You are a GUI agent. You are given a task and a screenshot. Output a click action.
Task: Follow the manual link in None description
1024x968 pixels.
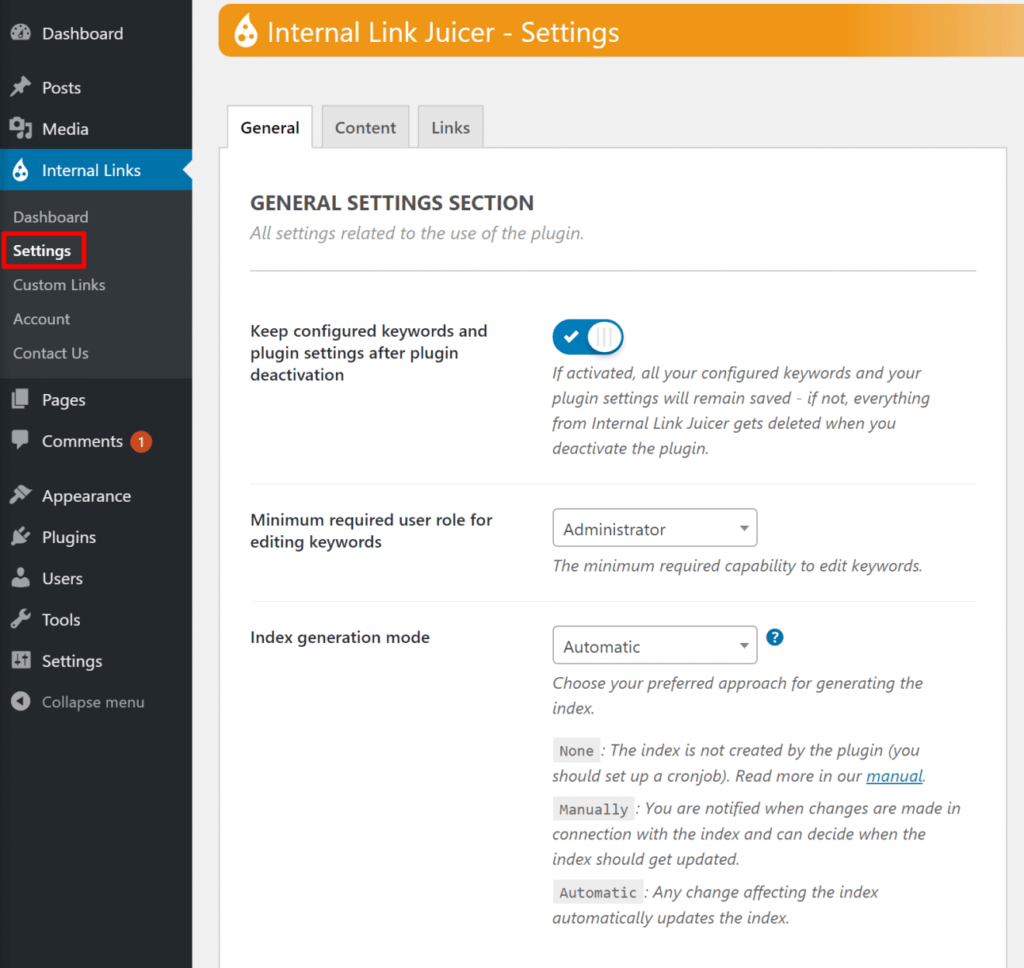click(894, 776)
